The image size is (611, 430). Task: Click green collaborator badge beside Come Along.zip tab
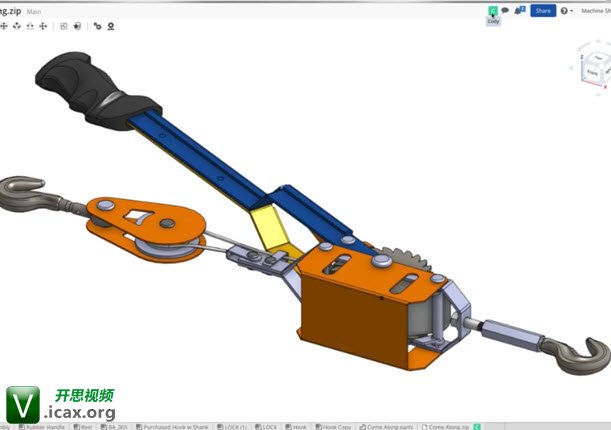click(x=477, y=427)
